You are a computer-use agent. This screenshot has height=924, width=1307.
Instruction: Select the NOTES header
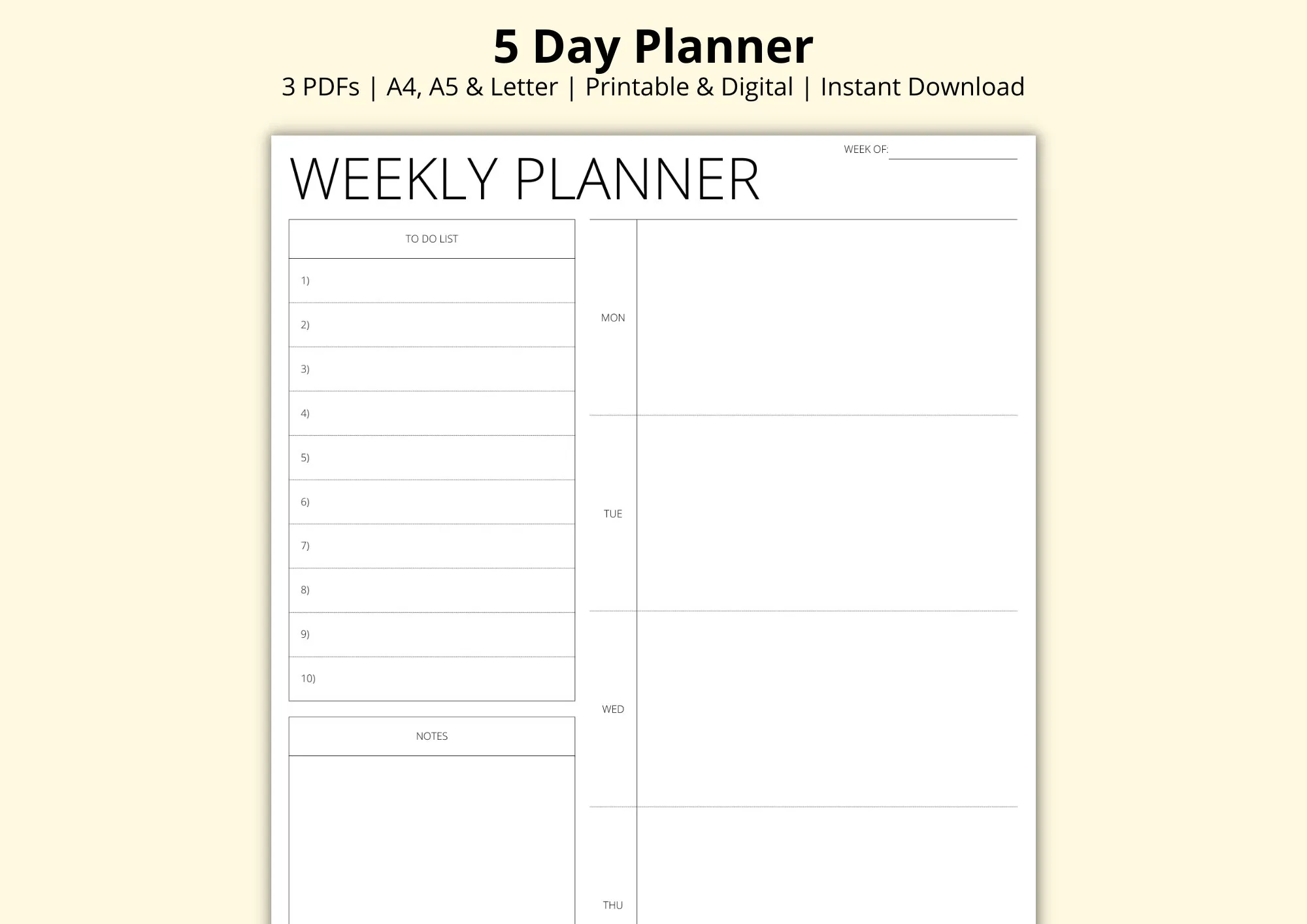point(431,736)
